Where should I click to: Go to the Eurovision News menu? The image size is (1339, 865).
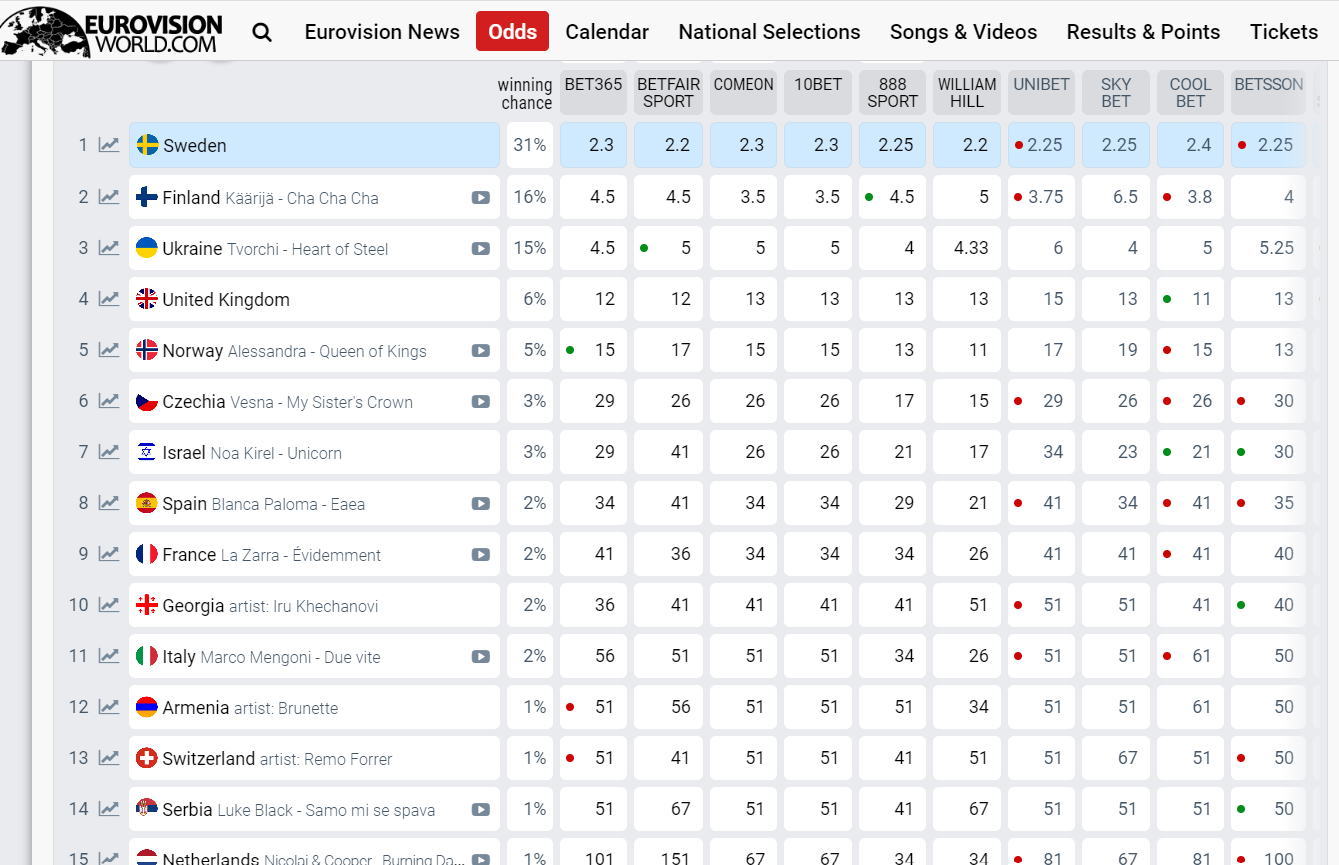pos(382,32)
